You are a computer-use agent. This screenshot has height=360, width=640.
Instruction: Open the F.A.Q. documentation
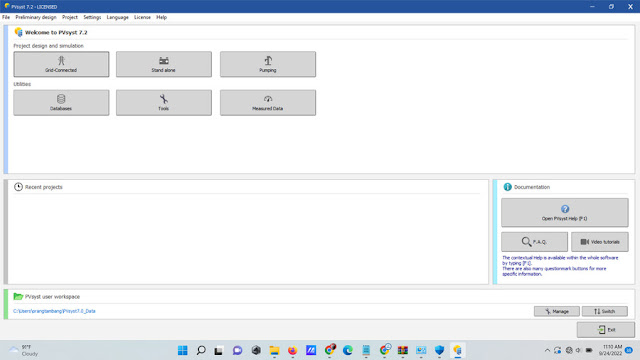coord(534,242)
